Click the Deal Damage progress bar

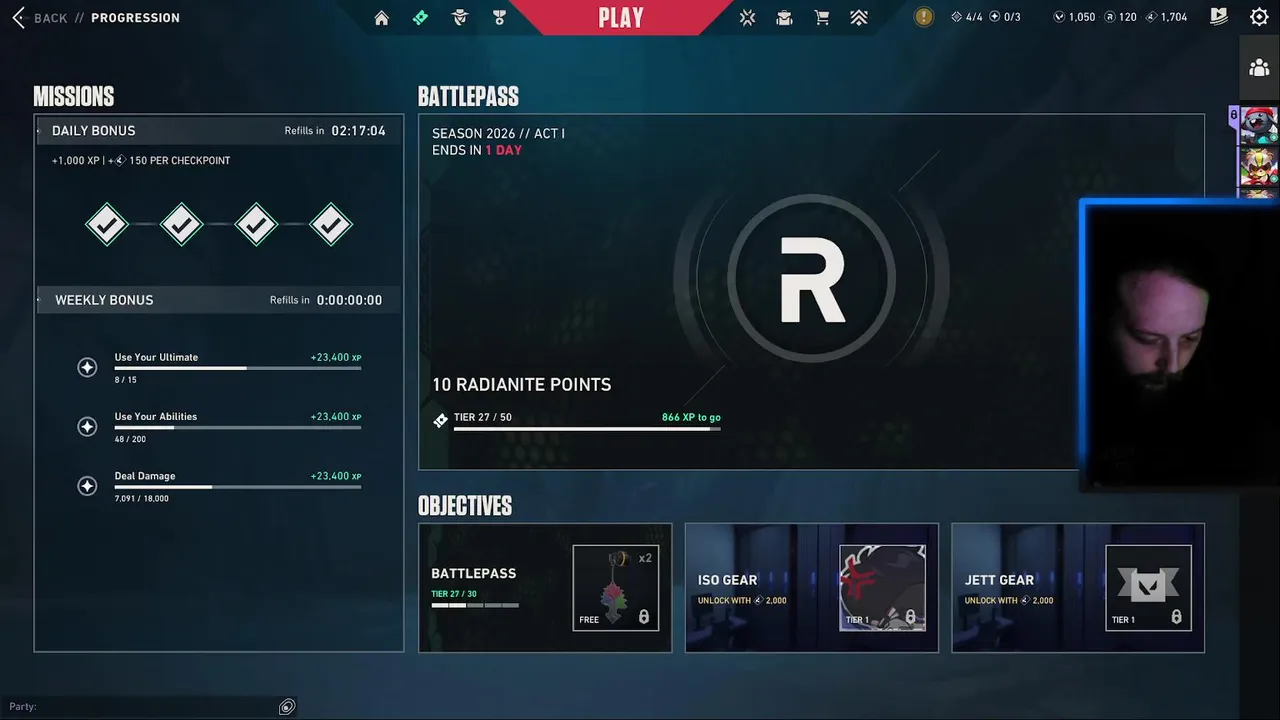click(238, 487)
